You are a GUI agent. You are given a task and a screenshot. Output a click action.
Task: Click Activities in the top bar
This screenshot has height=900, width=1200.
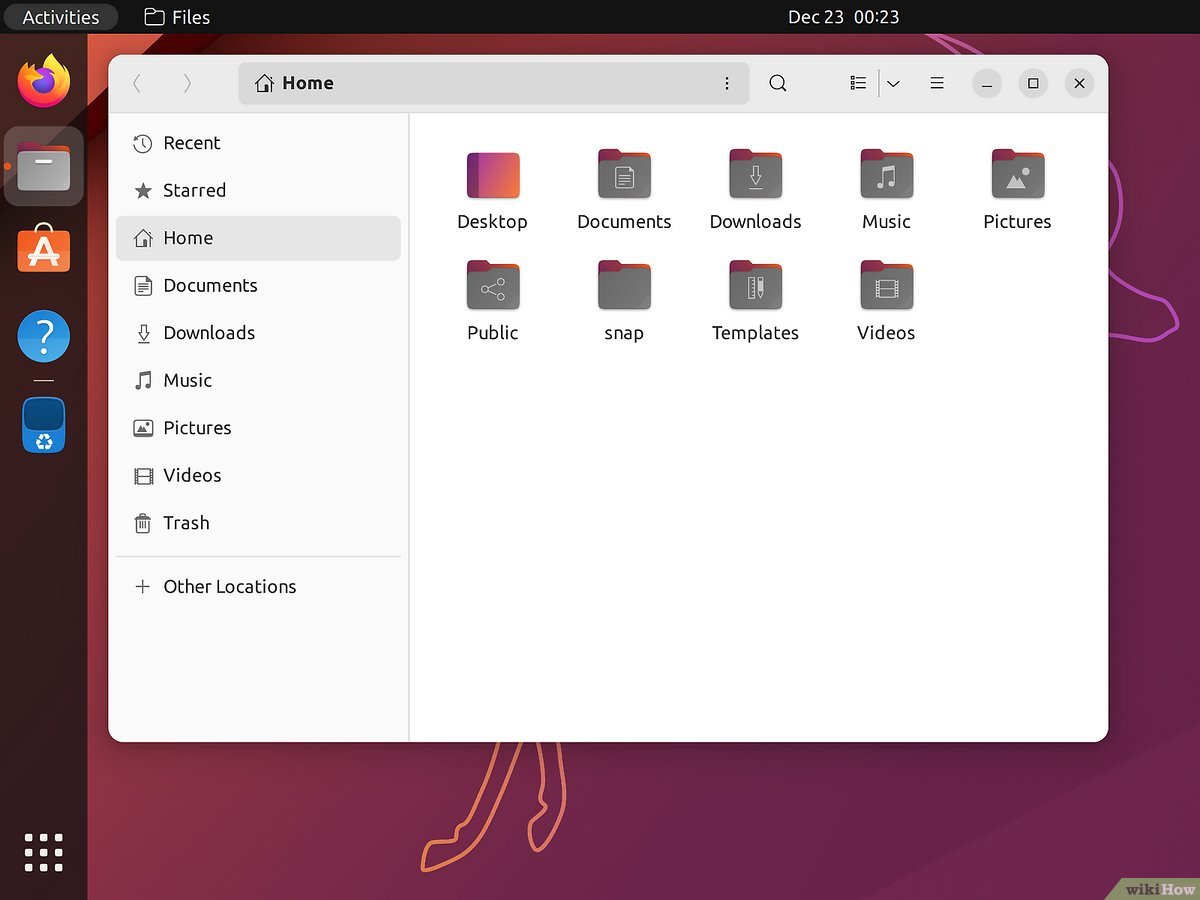(x=60, y=16)
